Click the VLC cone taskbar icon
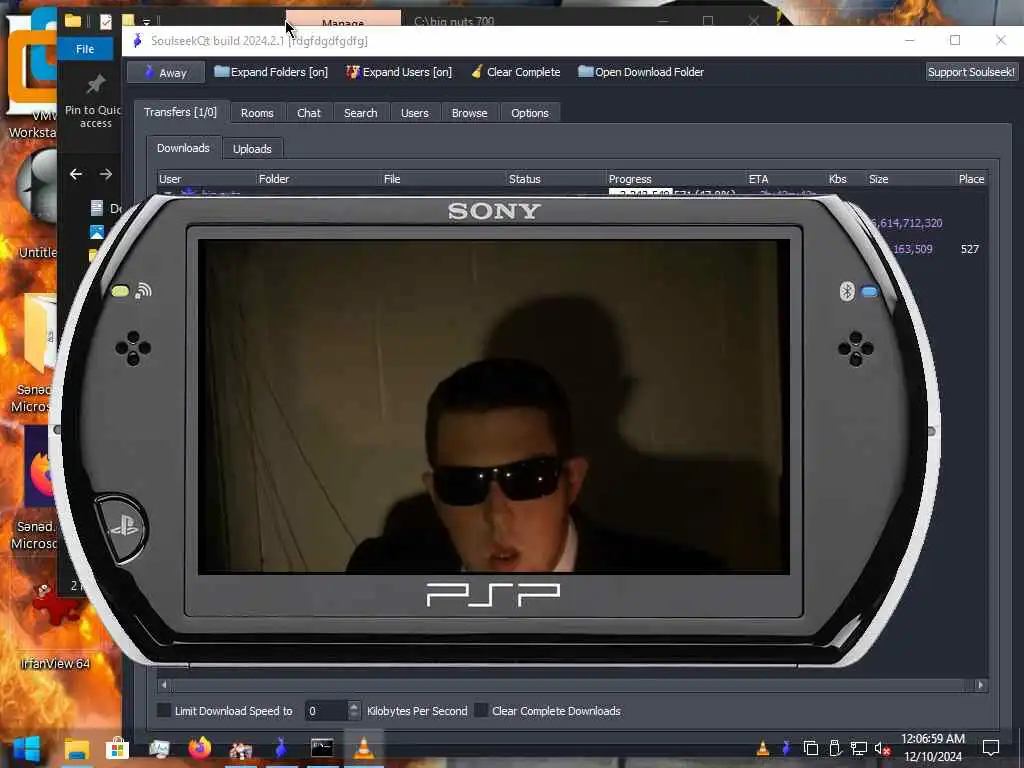The width and height of the screenshot is (1024, 768). 363,748
